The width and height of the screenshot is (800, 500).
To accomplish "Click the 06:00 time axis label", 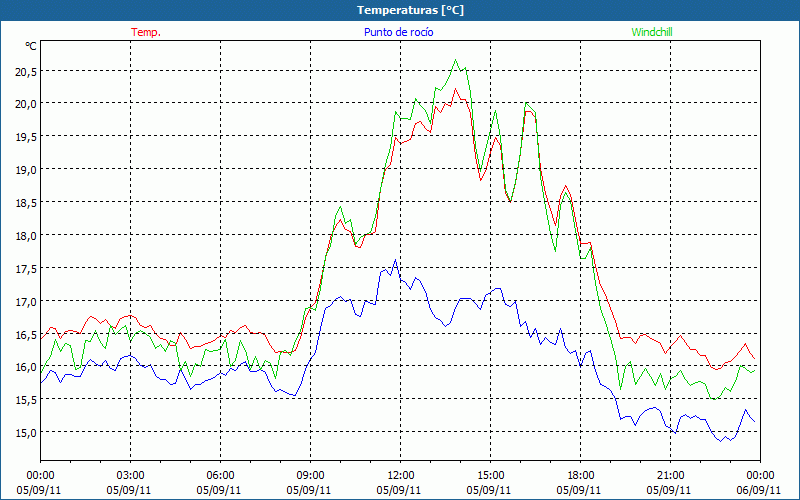I will pos(220,476).
